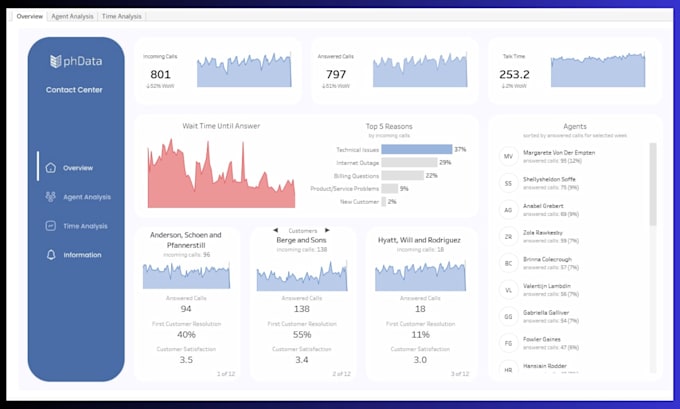Select Time Analysis label in sidebar menu
This screenshot has width=680, height=409.
(x=85, y=226)
